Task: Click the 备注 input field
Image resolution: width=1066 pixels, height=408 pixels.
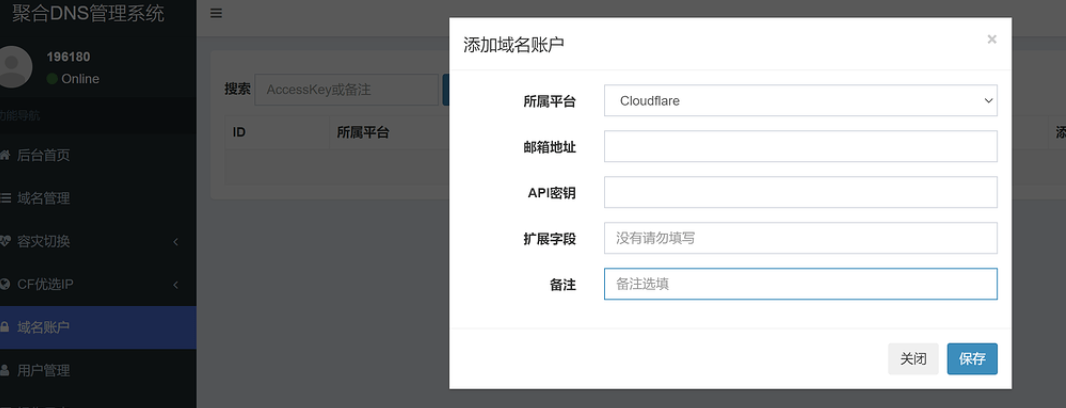Action: [800, 284]
